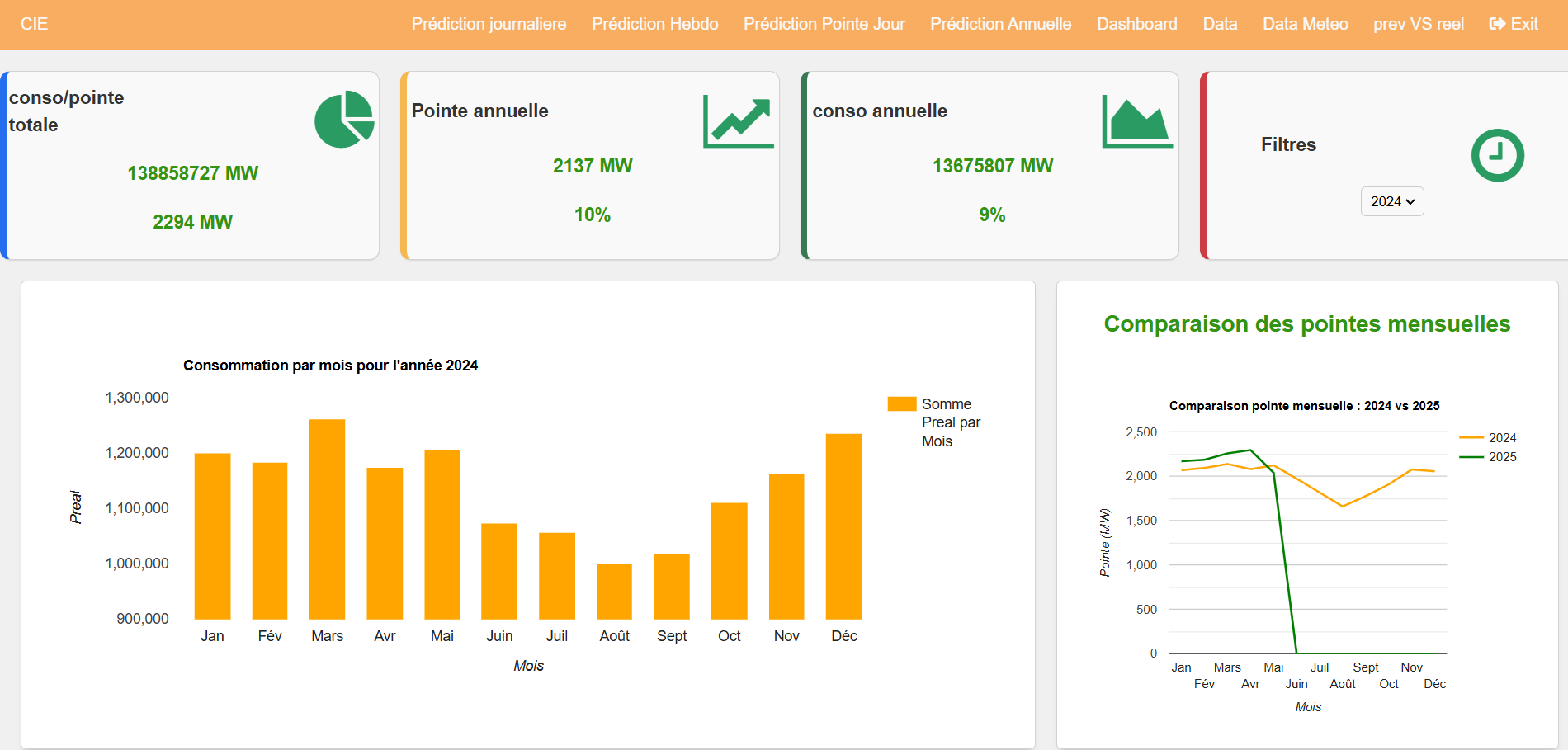1568x750 pixels.
Task: Open Prédiction journaliere menu item
Action: coord(489,24)
